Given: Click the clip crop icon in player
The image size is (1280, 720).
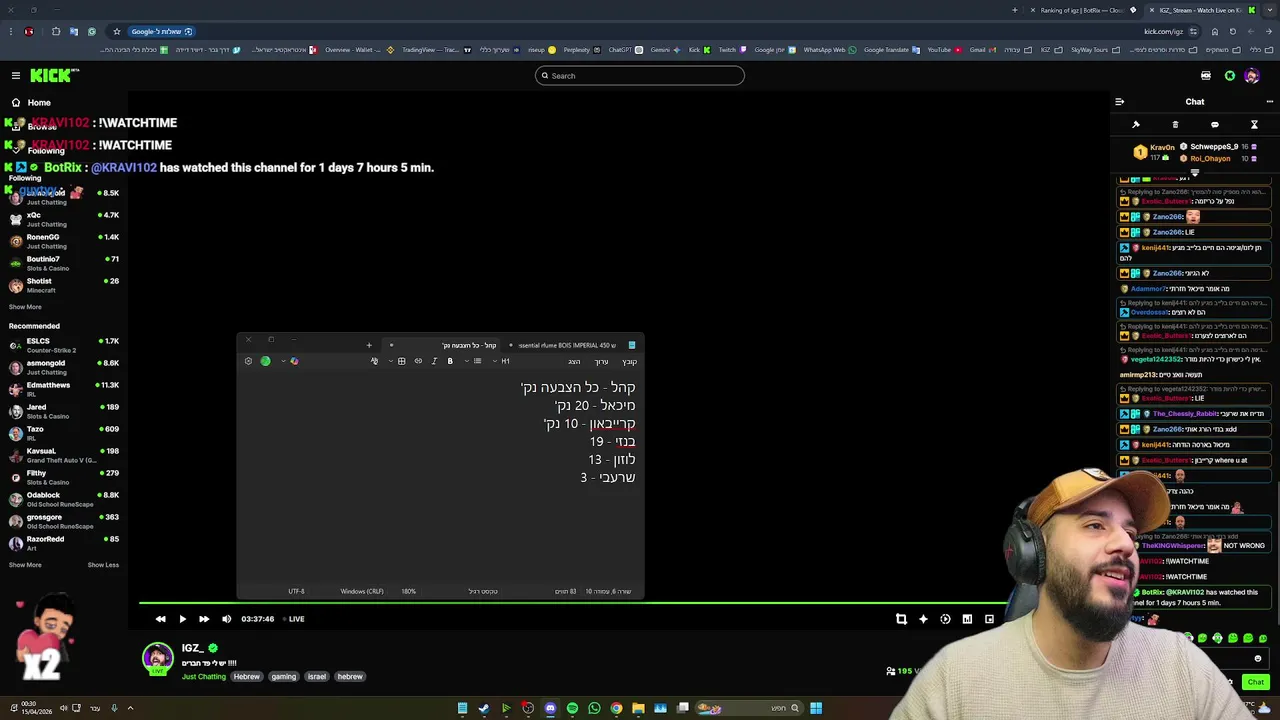Looking at the screenshot, I should (901, 619).
